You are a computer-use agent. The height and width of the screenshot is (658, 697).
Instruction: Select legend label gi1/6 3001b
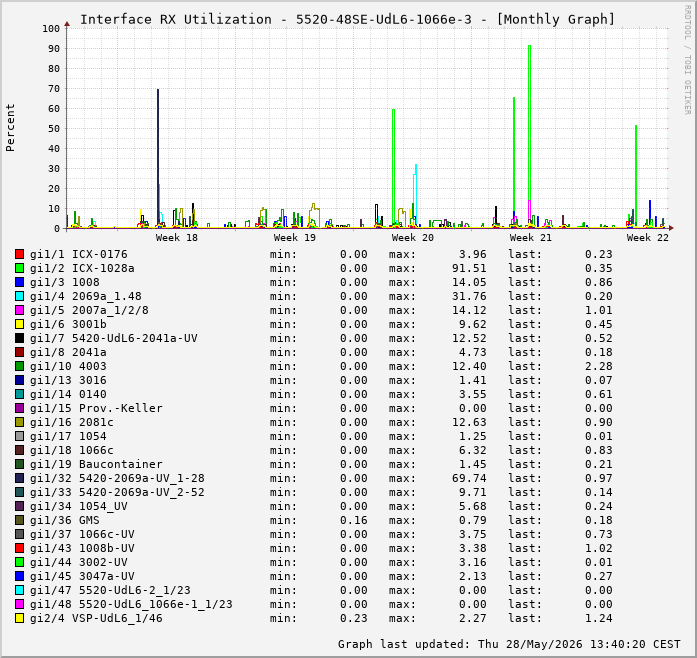pos(68,324)
